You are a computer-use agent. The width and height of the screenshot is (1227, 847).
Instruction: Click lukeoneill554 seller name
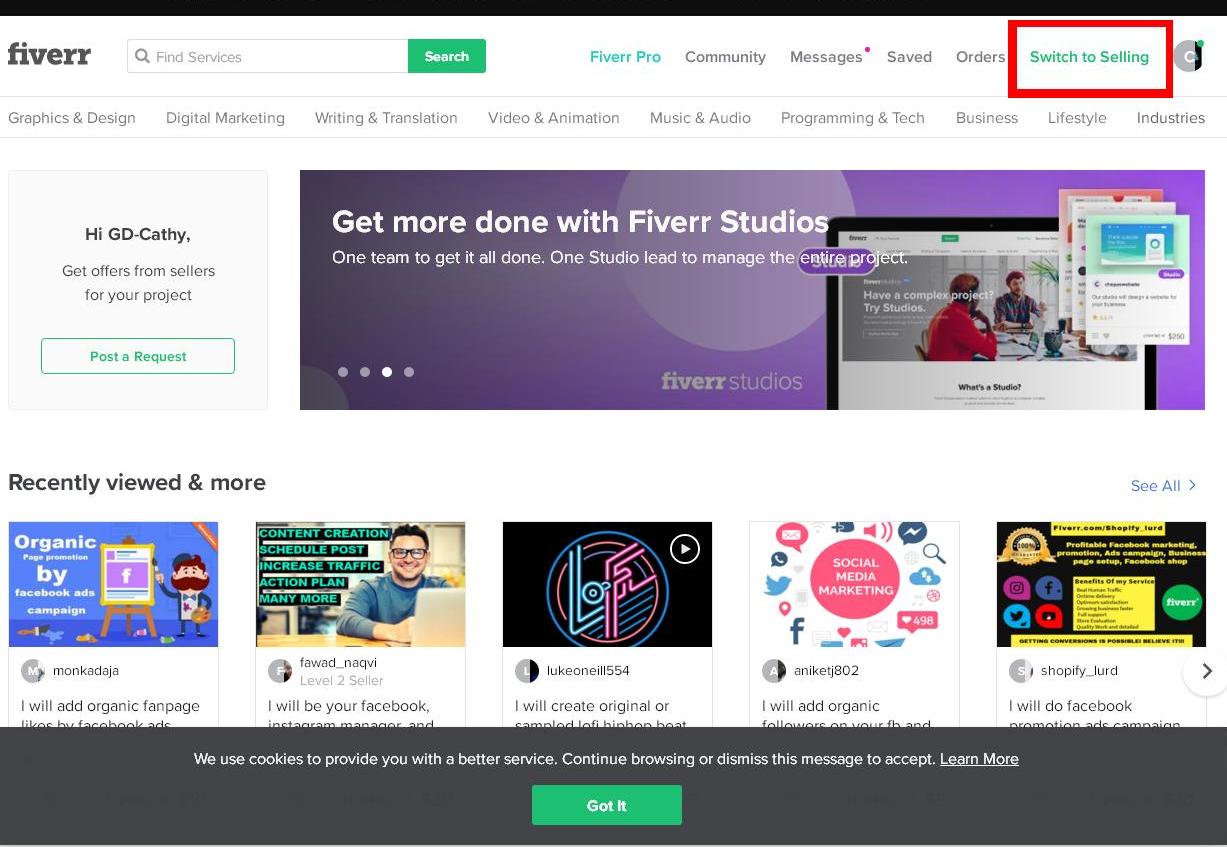(x=588, y=671)
